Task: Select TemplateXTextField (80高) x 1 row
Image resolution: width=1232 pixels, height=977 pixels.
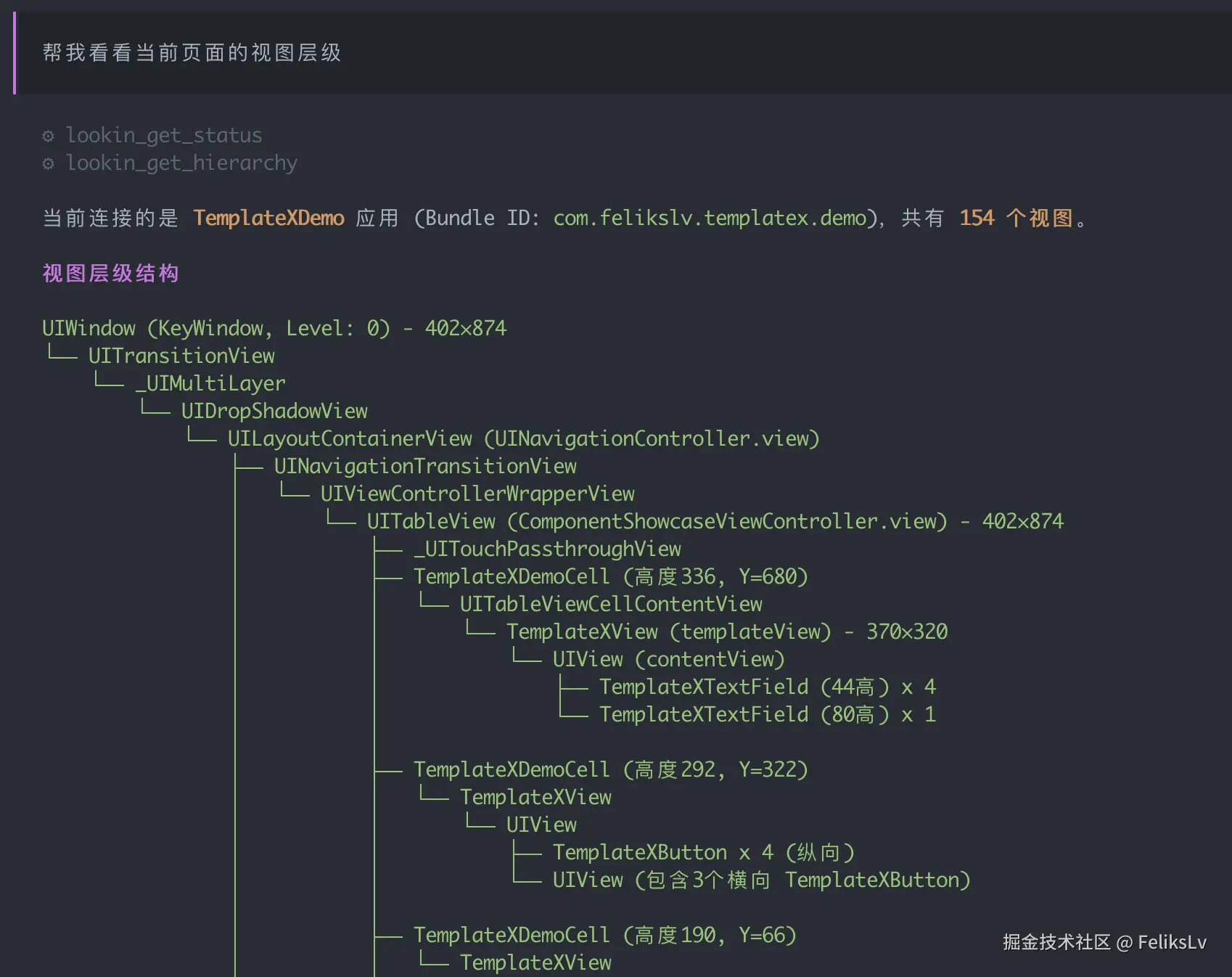Action: click(768, 715)
